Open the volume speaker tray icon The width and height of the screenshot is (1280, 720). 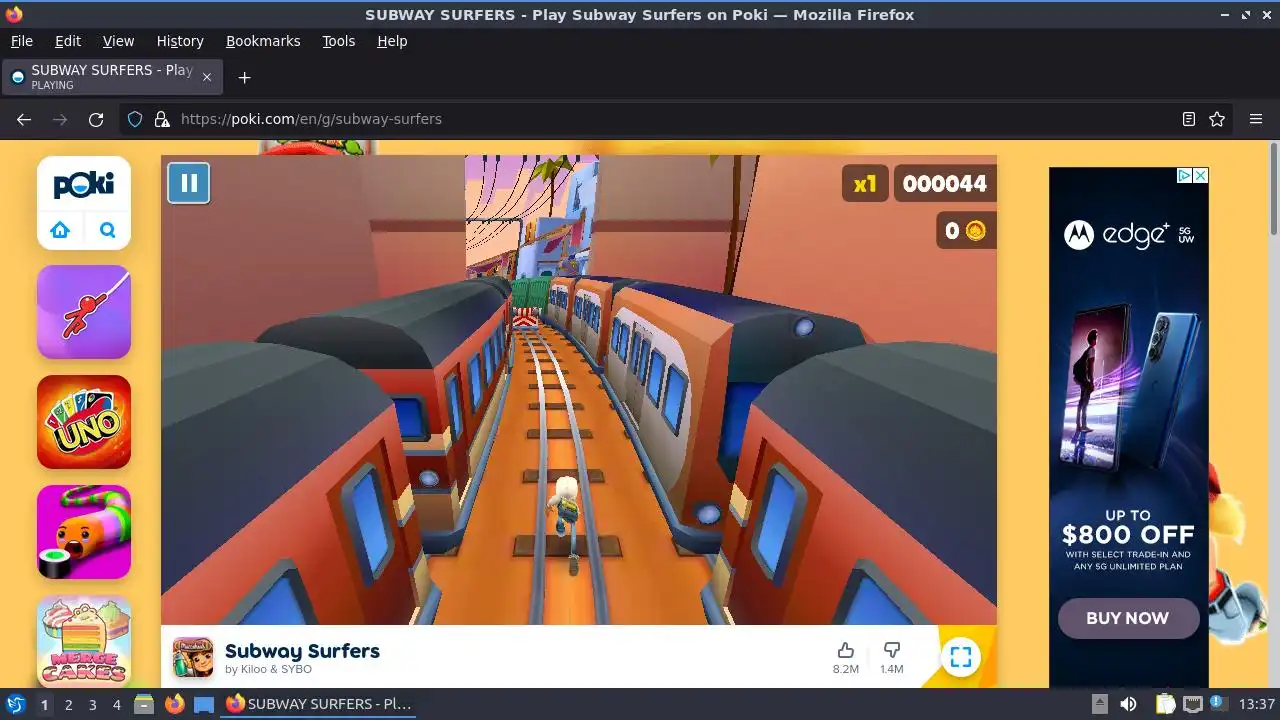pyautogui.click(x=1128, y=704)
